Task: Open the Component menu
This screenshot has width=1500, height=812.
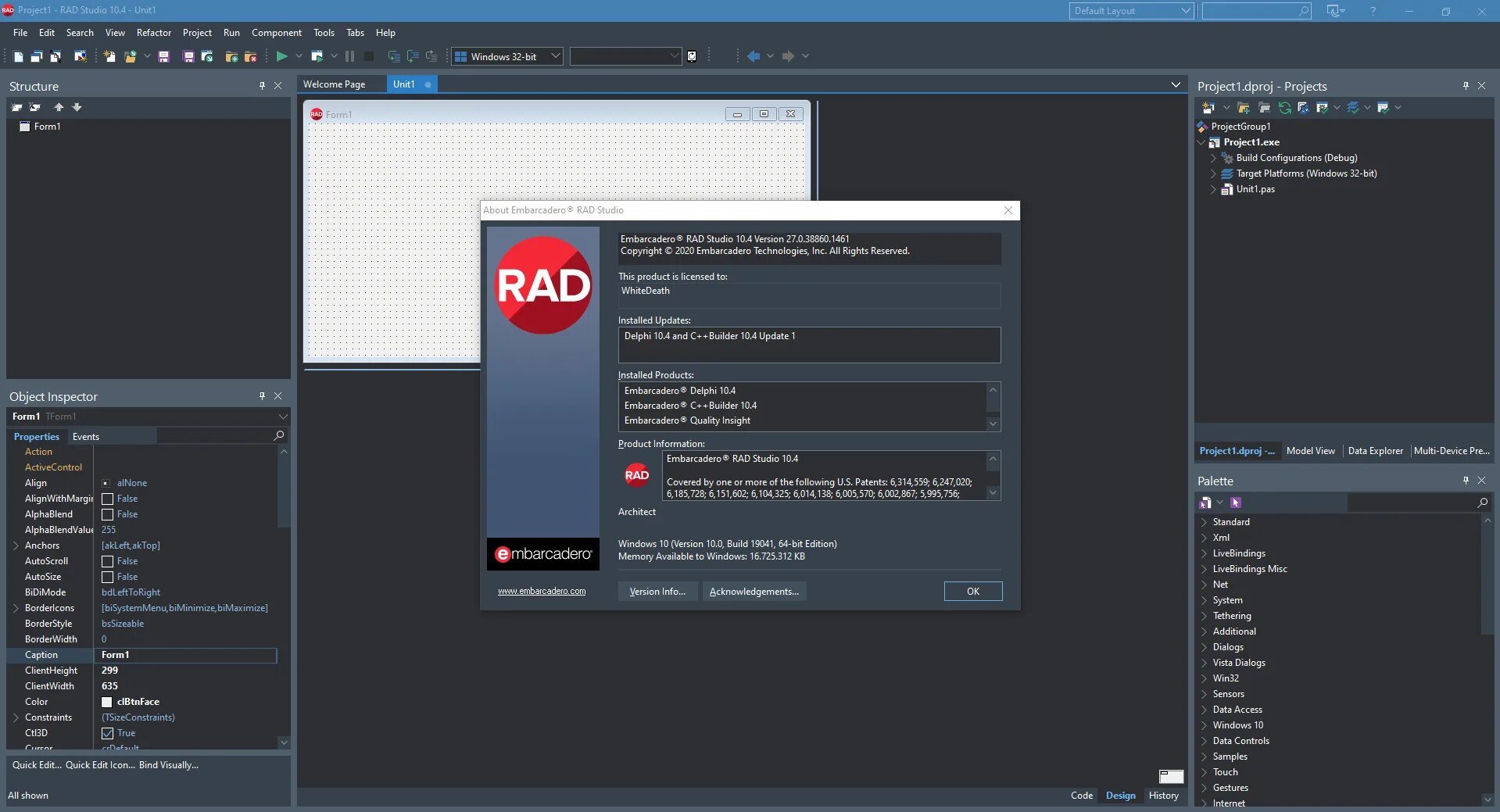Action: tap(277, 33)
